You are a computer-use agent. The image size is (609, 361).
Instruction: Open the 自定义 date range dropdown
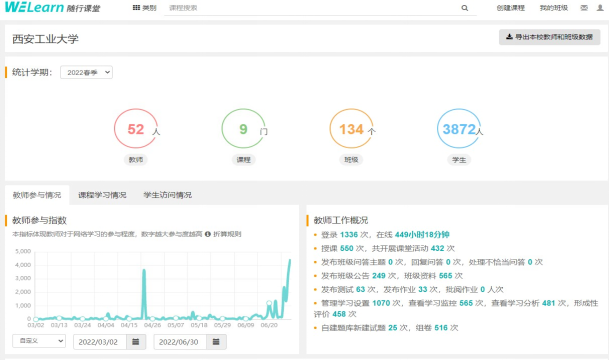click(x=39, y=341)
